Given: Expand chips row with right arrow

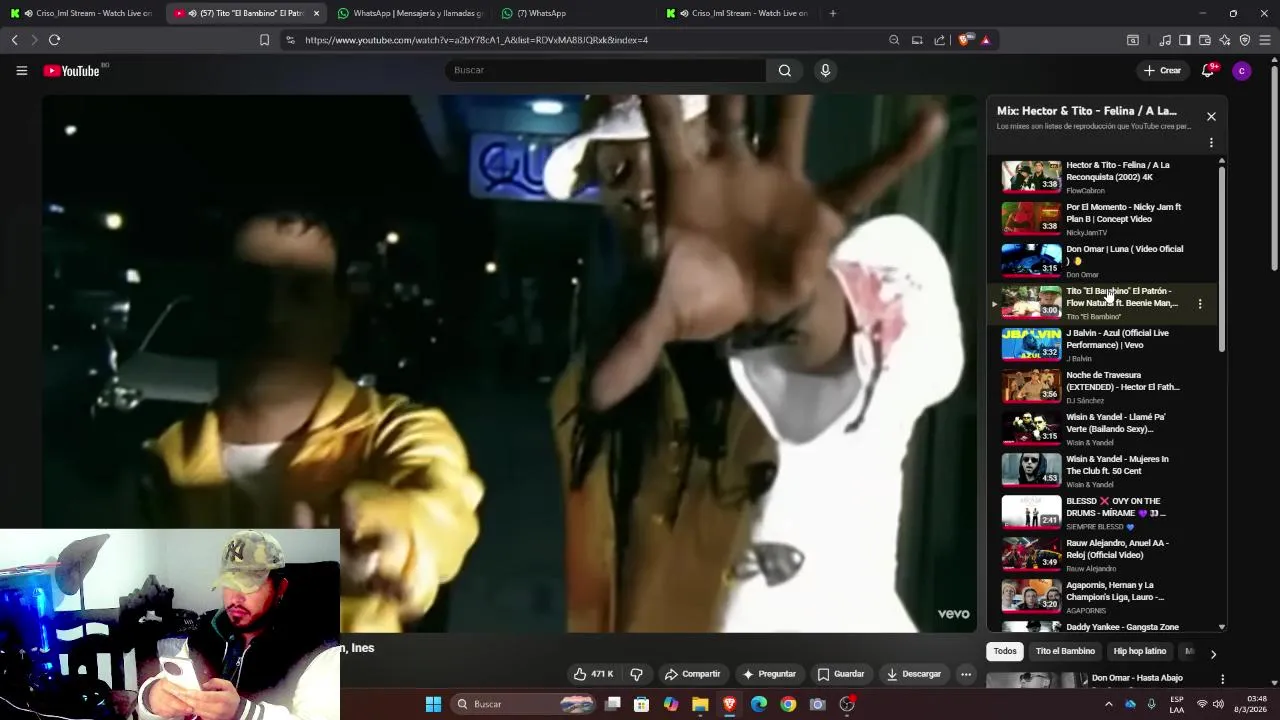Looking at the screenshot, I should point(1213,654).
